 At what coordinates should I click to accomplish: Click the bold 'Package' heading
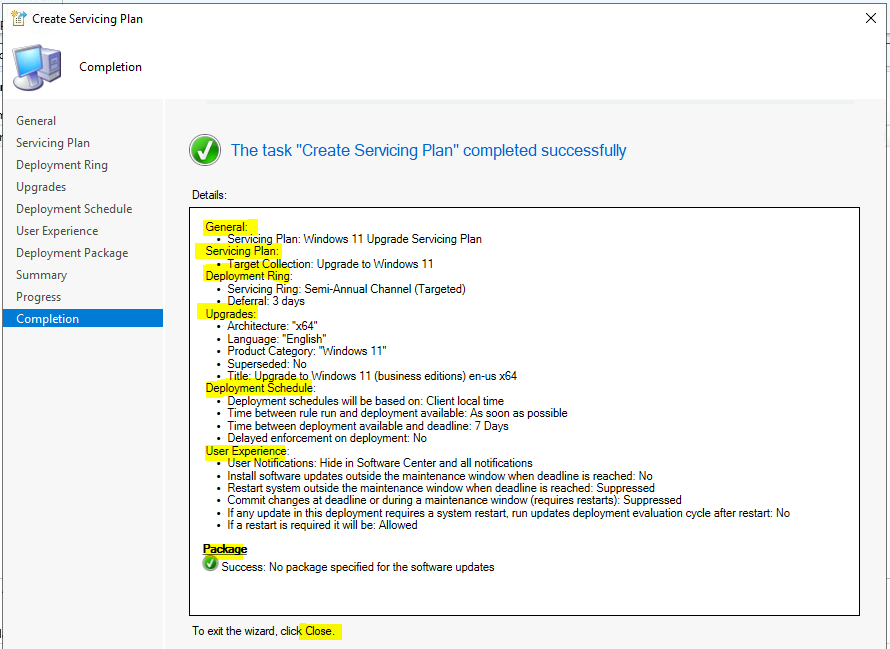tap(225, 549)
